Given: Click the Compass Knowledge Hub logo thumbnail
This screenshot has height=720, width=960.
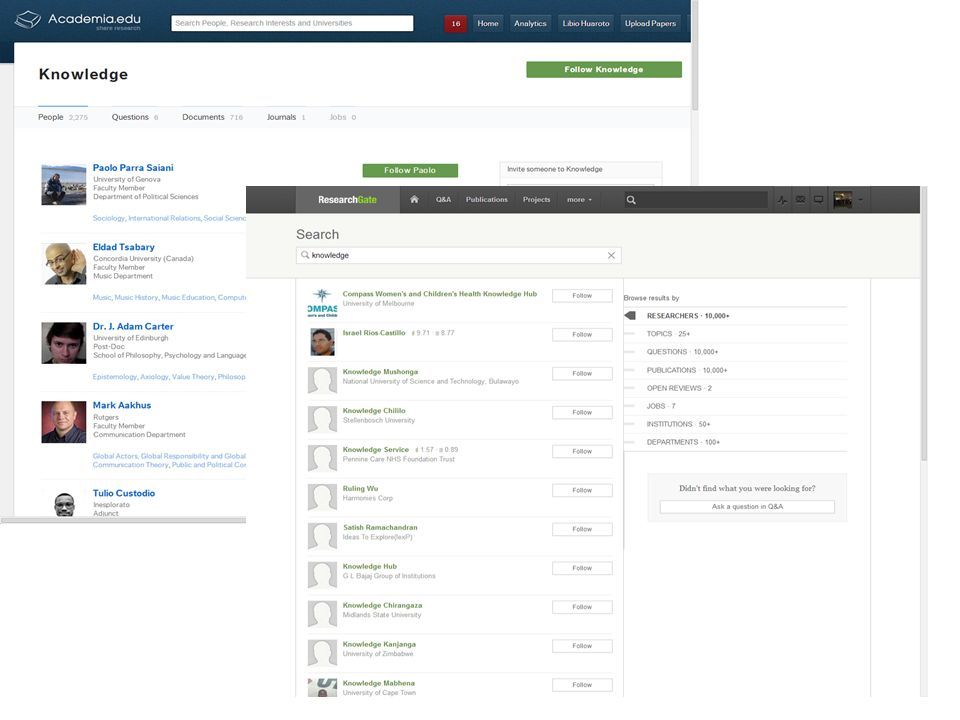Looking at the screenshot, I should pos(322,303).
